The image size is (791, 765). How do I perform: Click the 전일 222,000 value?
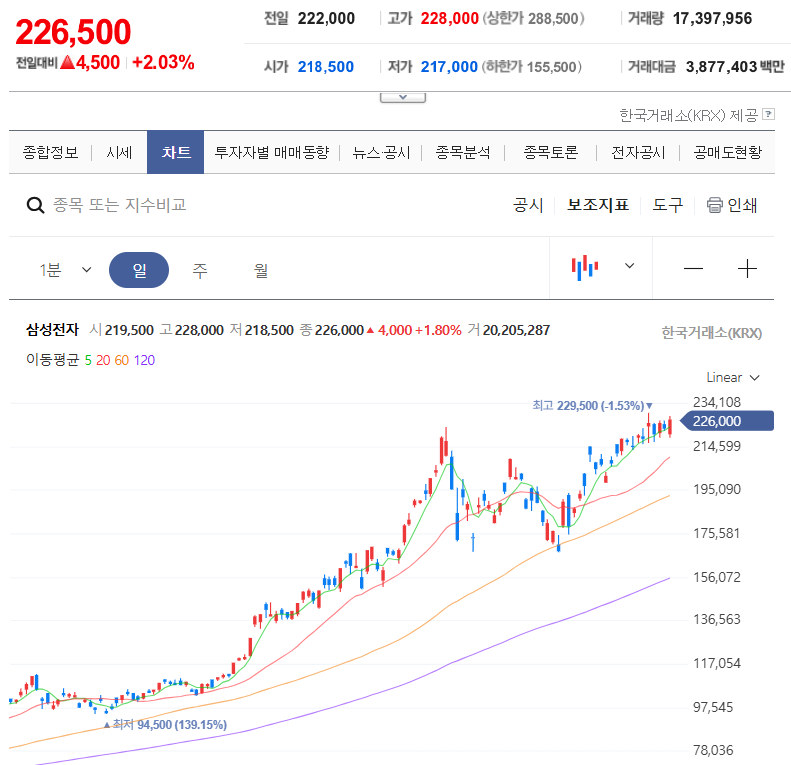[326, 19]
